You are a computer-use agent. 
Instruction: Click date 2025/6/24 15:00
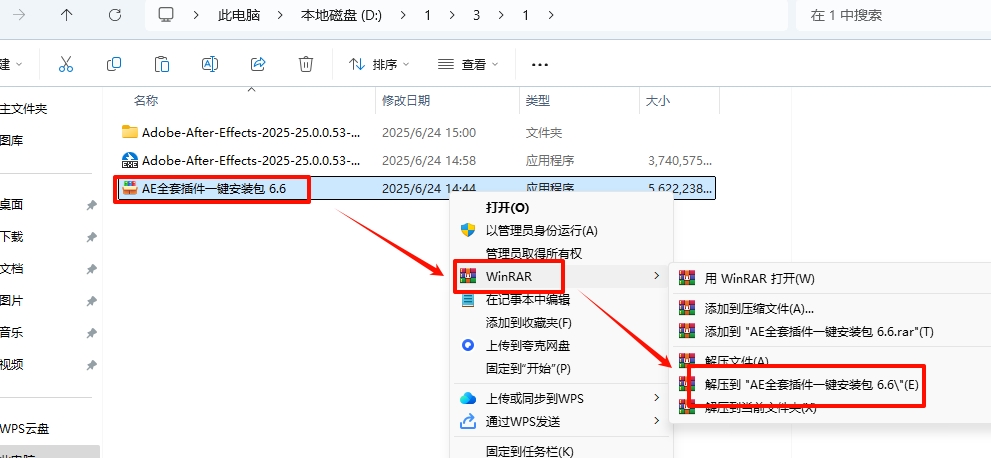click(x=429, y=133)
